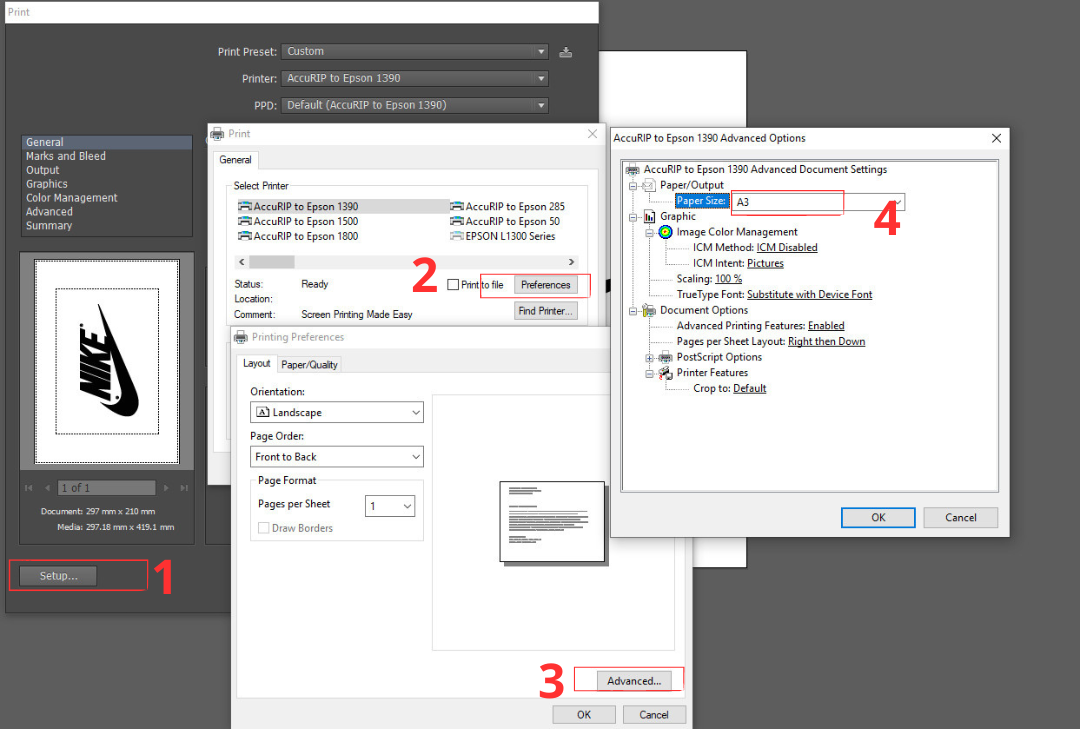Open the Paper Size dropdown showing A3
Viewport: 1080px width, 729px height.
pyautogui.click(x=818, y=202)
